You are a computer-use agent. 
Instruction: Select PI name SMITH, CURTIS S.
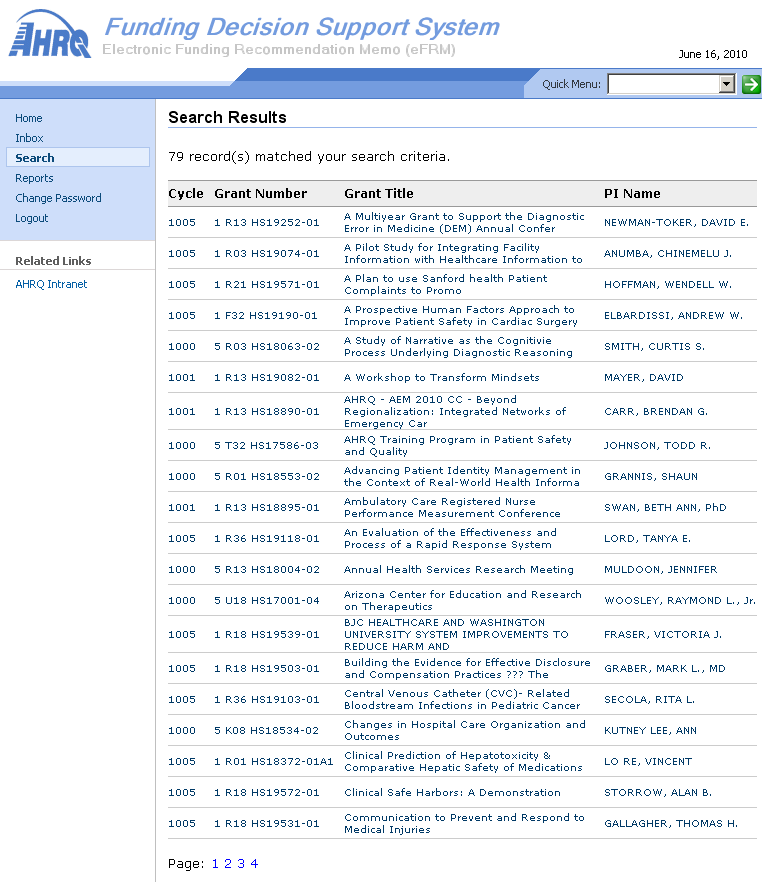click(655, 346)
